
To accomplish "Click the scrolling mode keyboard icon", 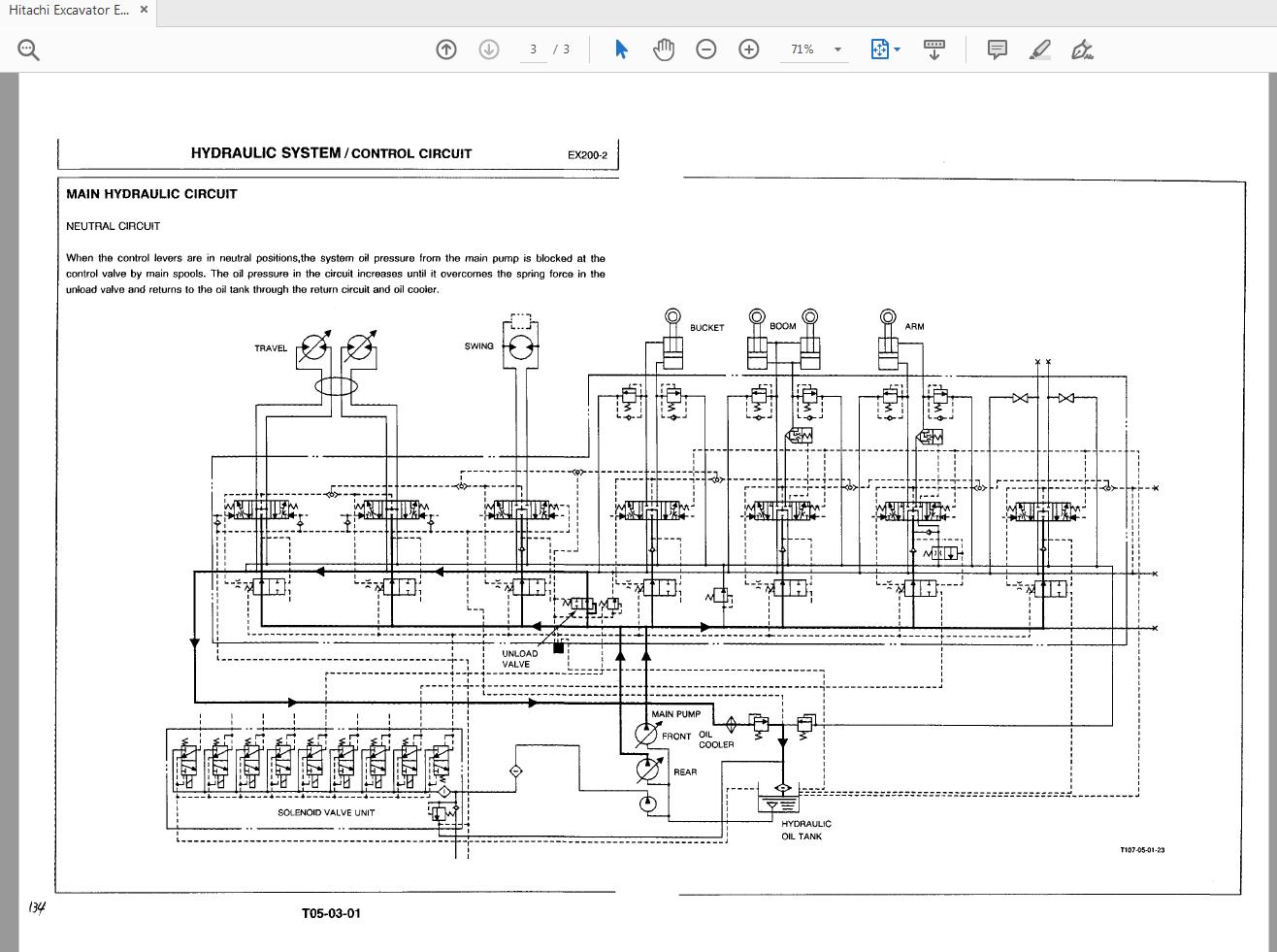I will 934,49.
